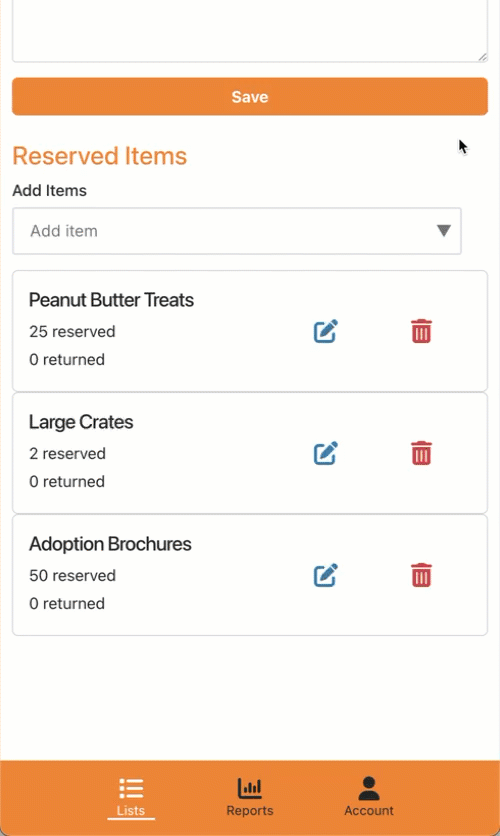Click inside the notes text area
The height and width of the screenshot is (836, 500).
tap(250, 29)
